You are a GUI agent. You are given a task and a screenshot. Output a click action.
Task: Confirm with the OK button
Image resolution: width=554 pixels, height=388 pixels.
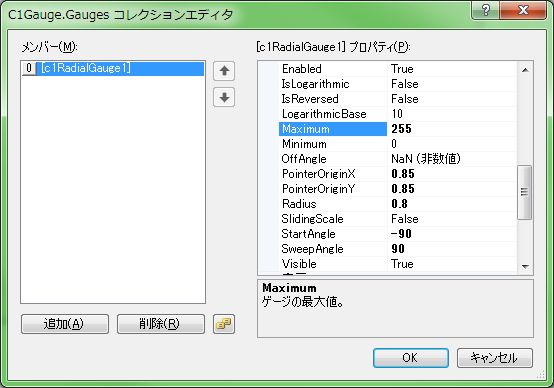coord(411,358)
